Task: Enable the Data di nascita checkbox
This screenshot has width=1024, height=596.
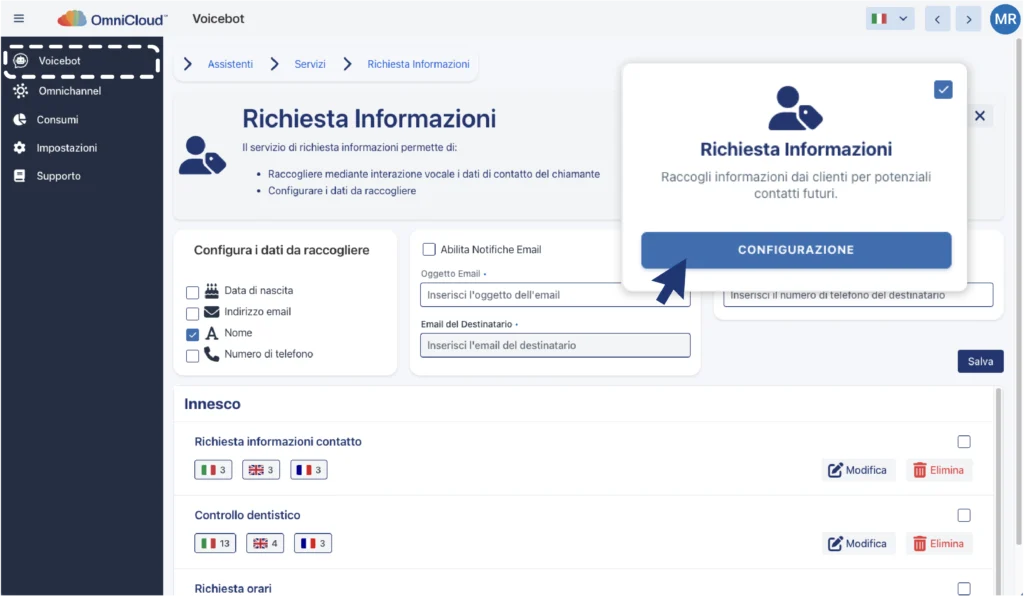Action: 193,292
